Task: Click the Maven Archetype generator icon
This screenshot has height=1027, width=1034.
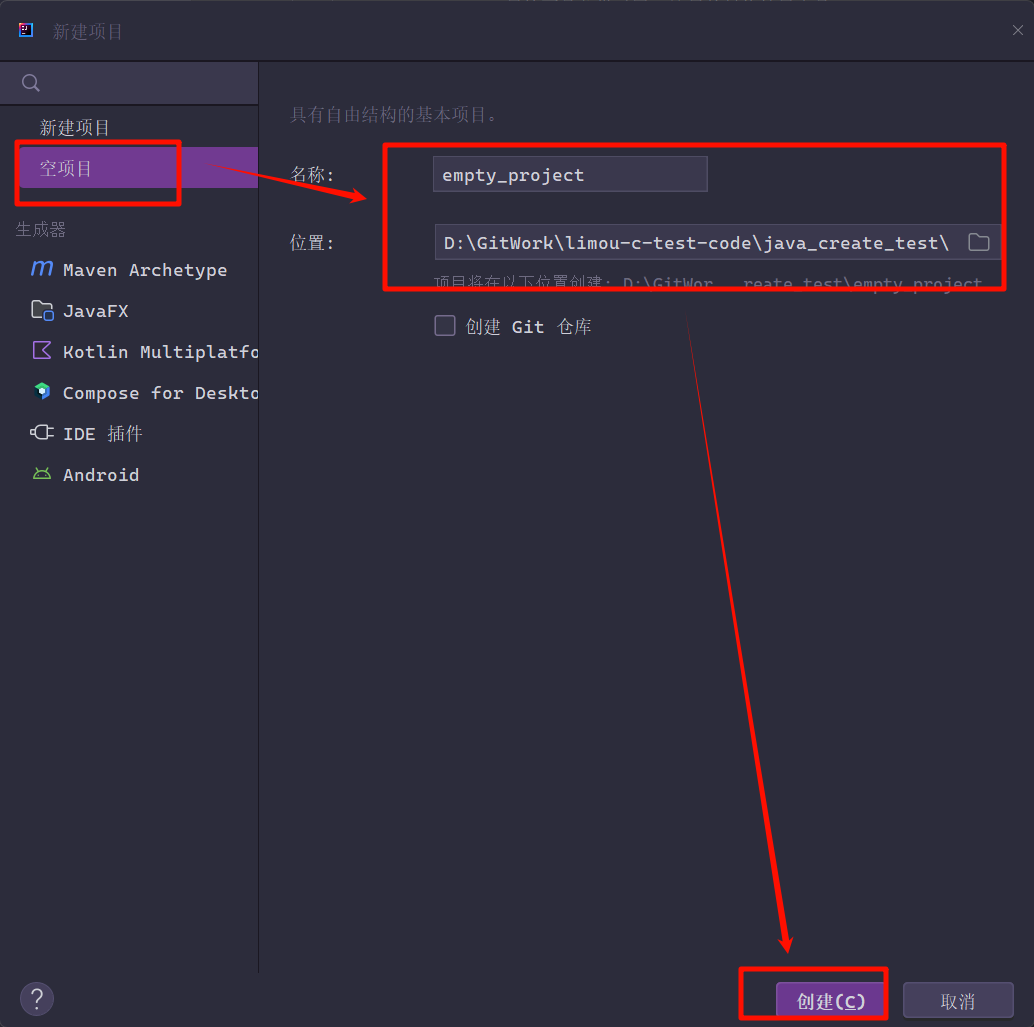Action: click(x=42, y=269)
